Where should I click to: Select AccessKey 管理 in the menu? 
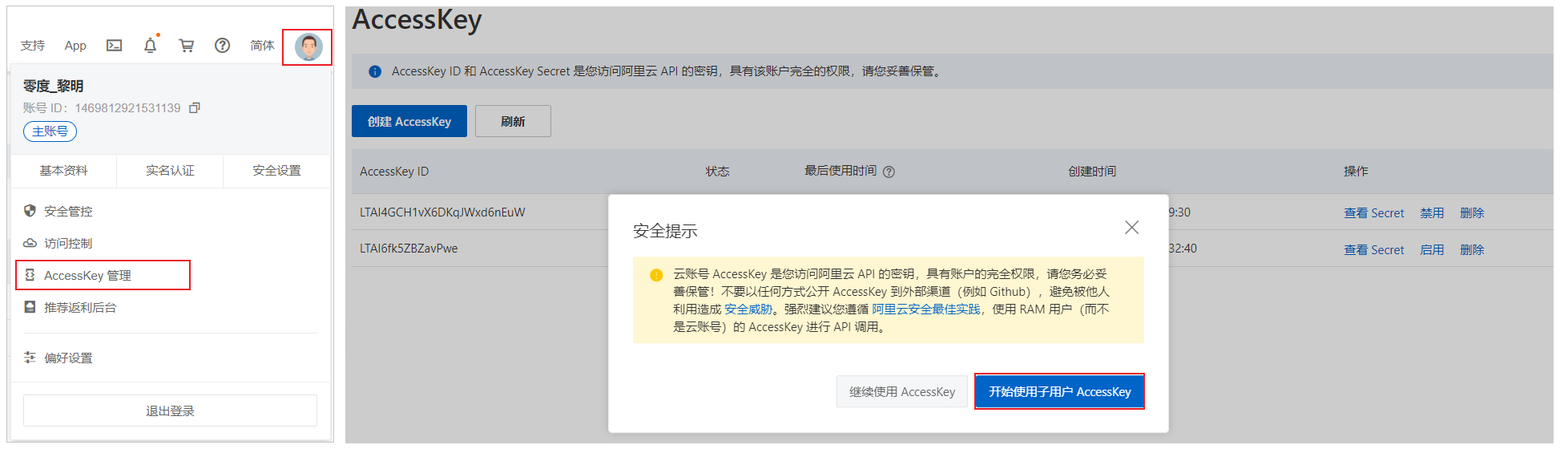click(87, 275)
